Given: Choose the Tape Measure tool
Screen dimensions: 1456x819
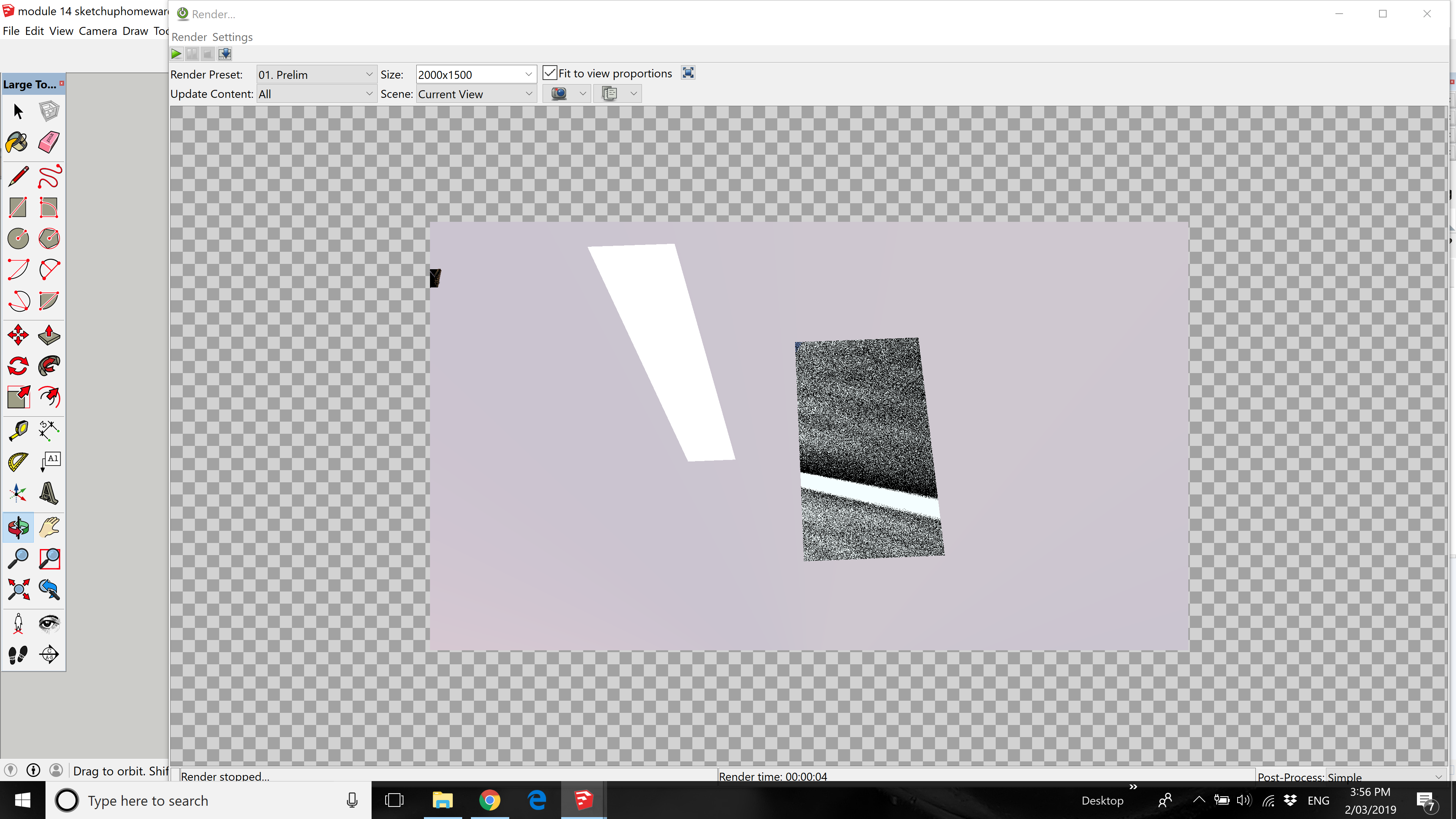Looking at the screenshot, I should tap(17, 431).
